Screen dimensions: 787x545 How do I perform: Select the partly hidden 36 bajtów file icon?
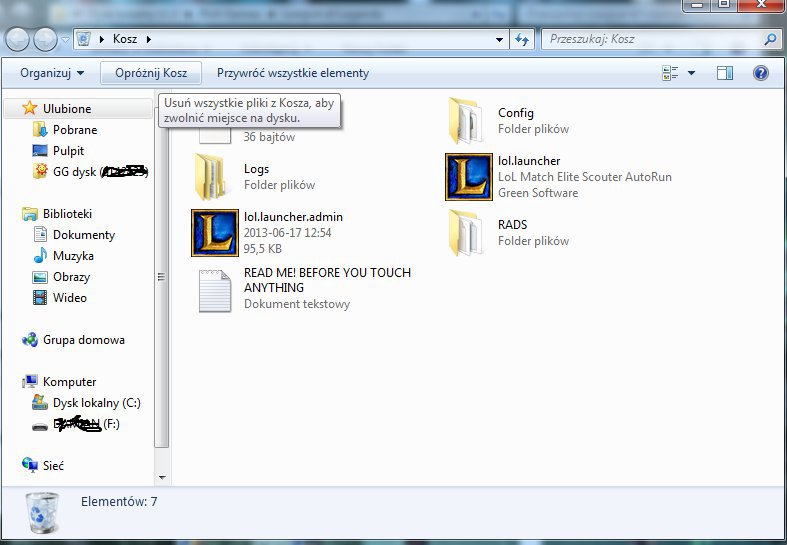click(x=215, y=134)
